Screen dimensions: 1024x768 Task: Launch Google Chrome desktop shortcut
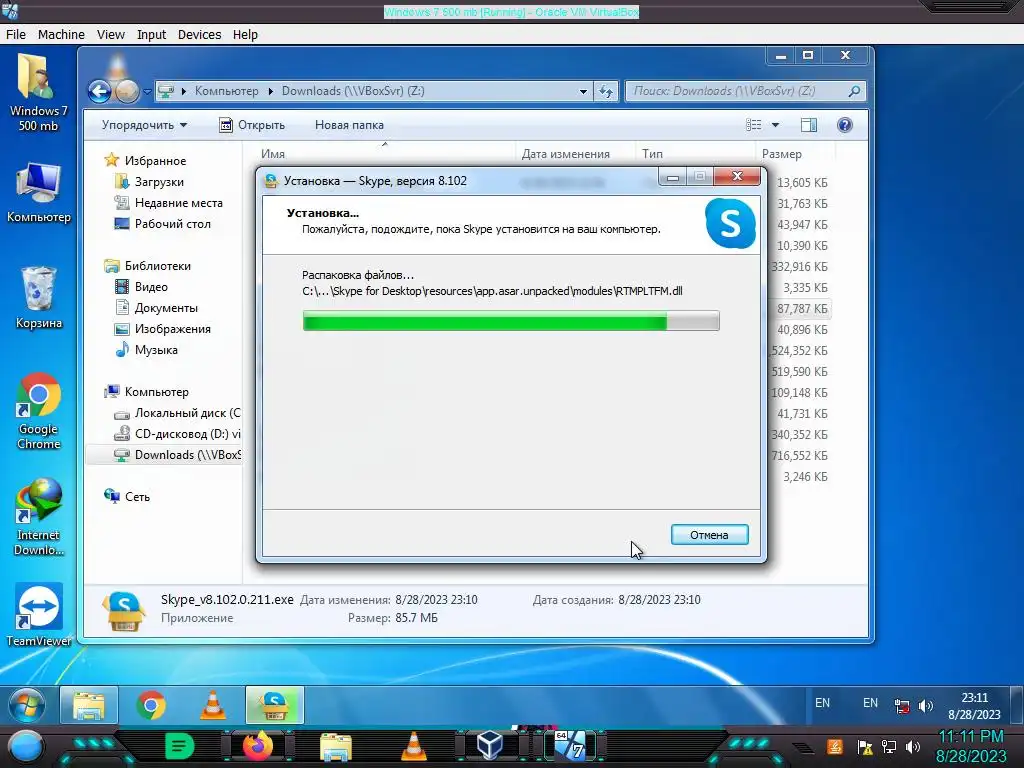click(x=39, y=411)
